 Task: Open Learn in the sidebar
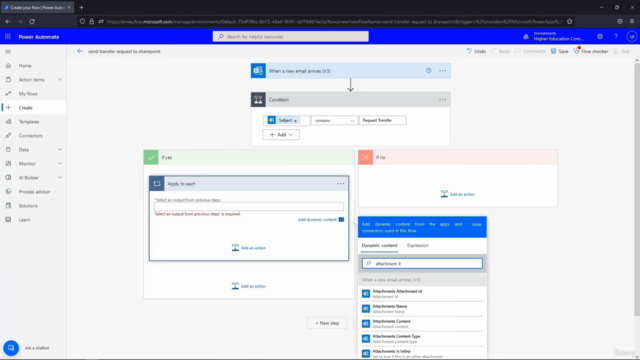[24, 220]
